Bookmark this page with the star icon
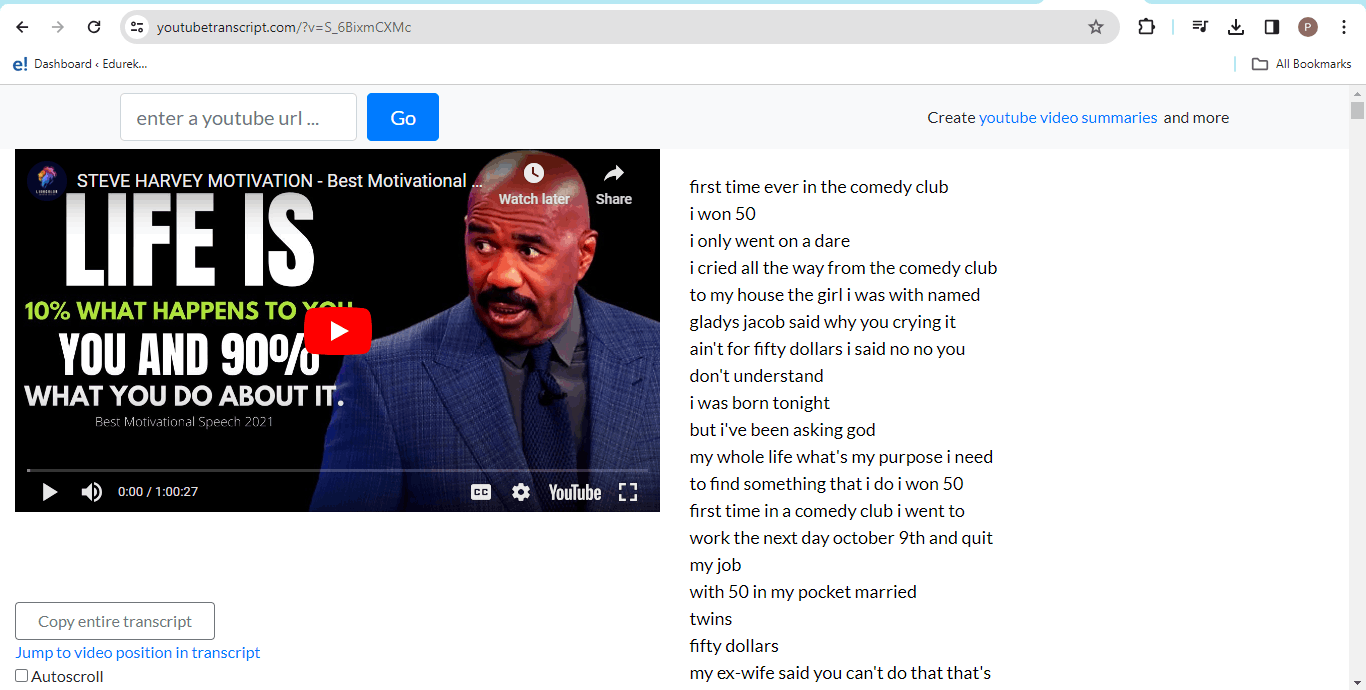The width and height of the screenshot is (1366, 690). [x=1096, y=27]
